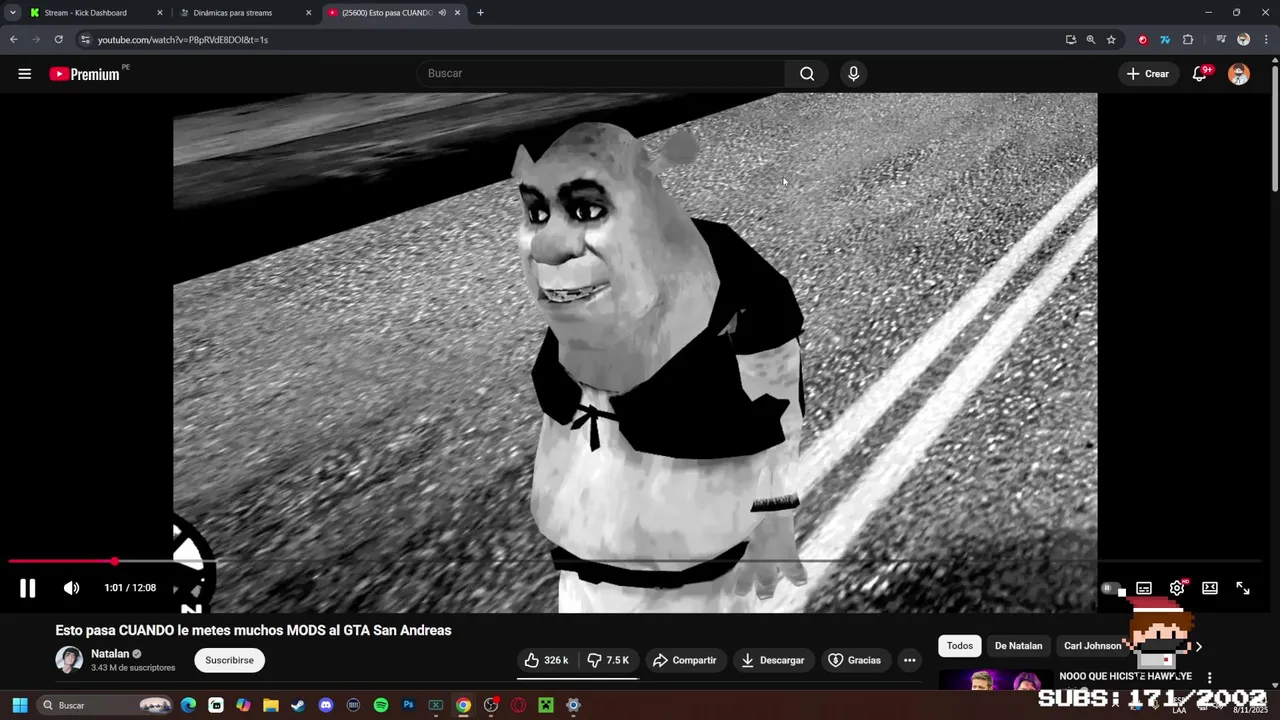The height and width of the screenshot is (720, 1280).
Task: Open the YouTube account avatar menu
Action: [x=1239, y=74]
